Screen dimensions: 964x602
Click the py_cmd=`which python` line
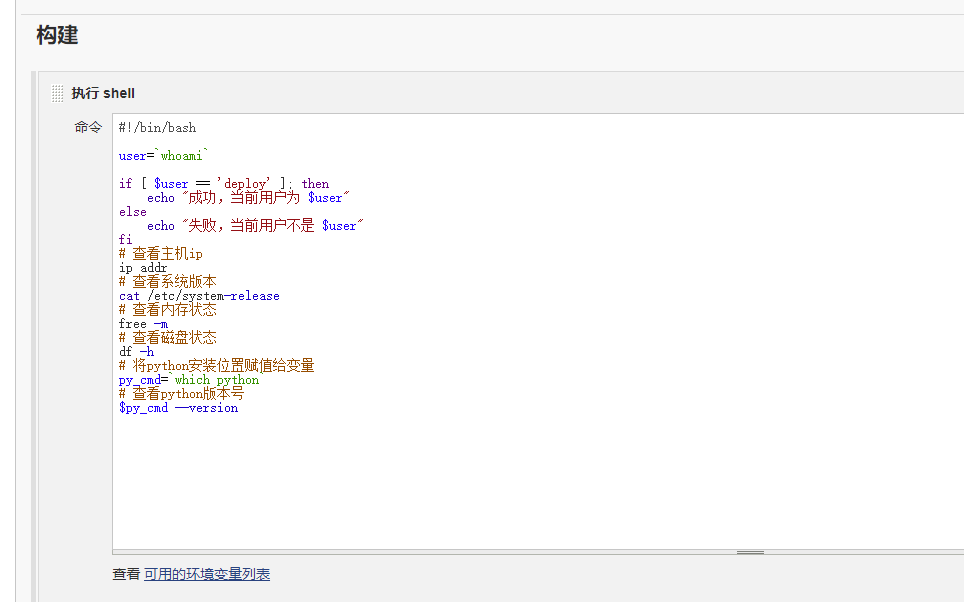(x=188, y=379)
